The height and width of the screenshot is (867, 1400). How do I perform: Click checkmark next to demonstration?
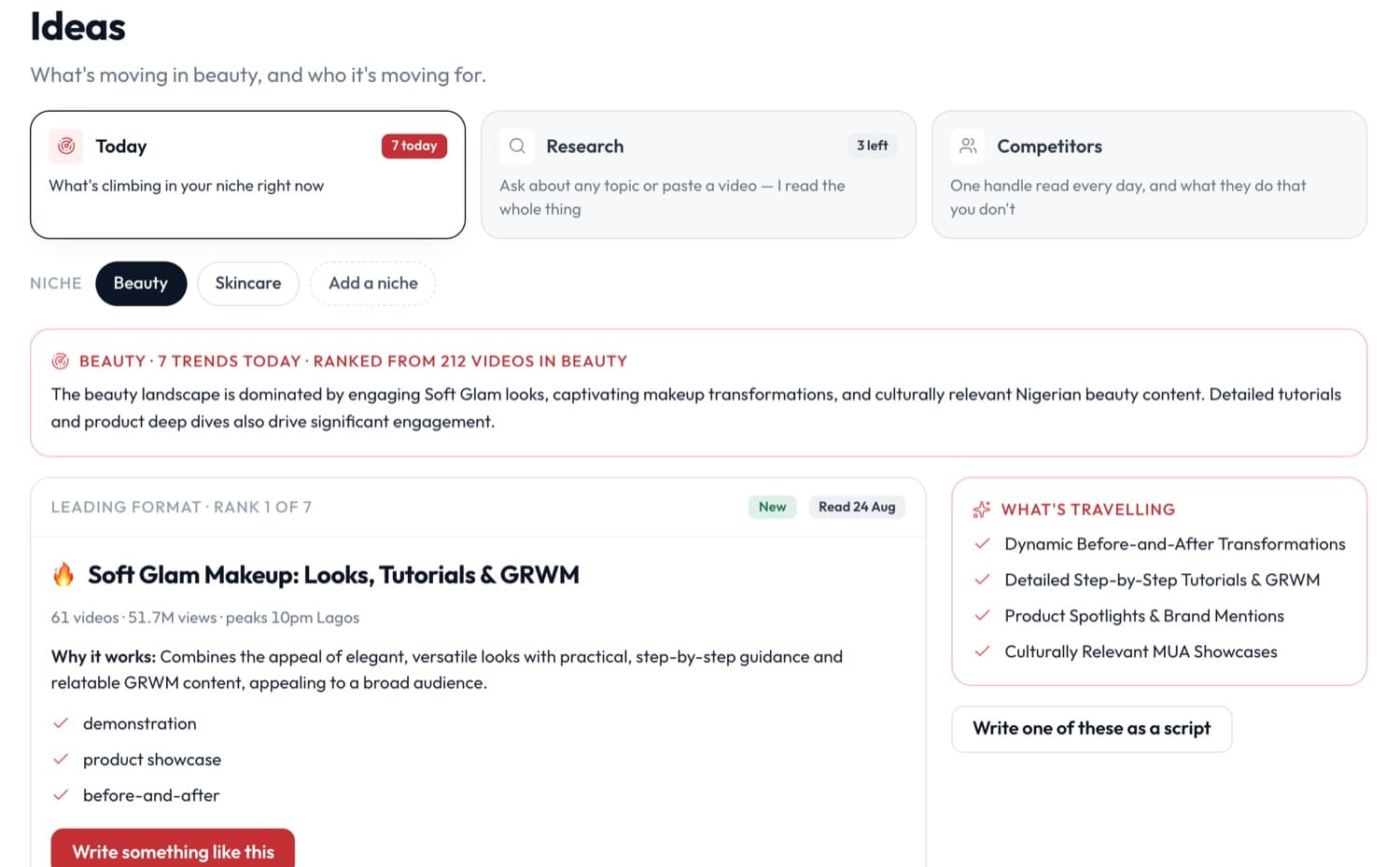coord(61,723)
